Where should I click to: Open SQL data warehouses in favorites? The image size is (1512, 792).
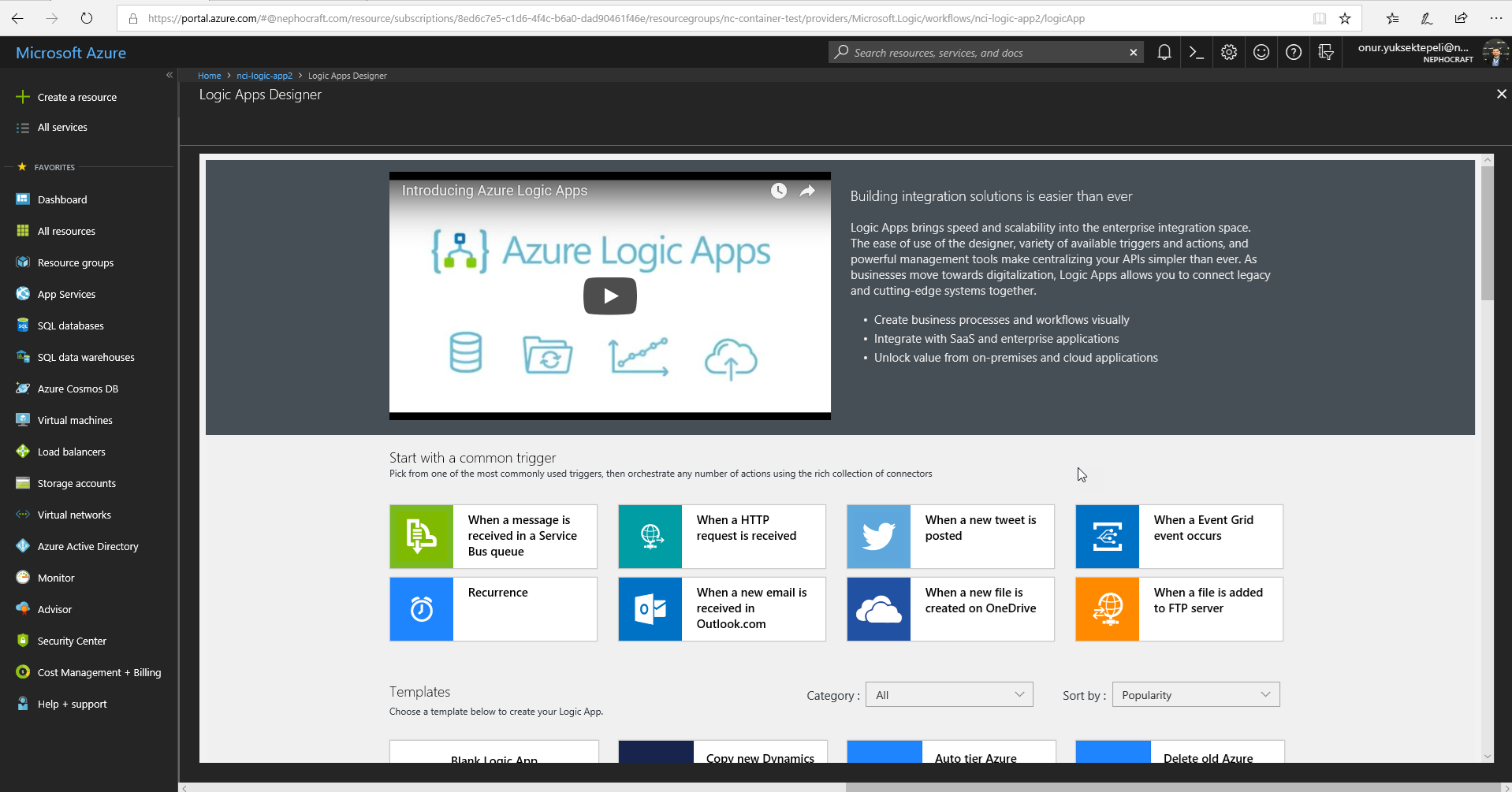[x=87, y=357]
